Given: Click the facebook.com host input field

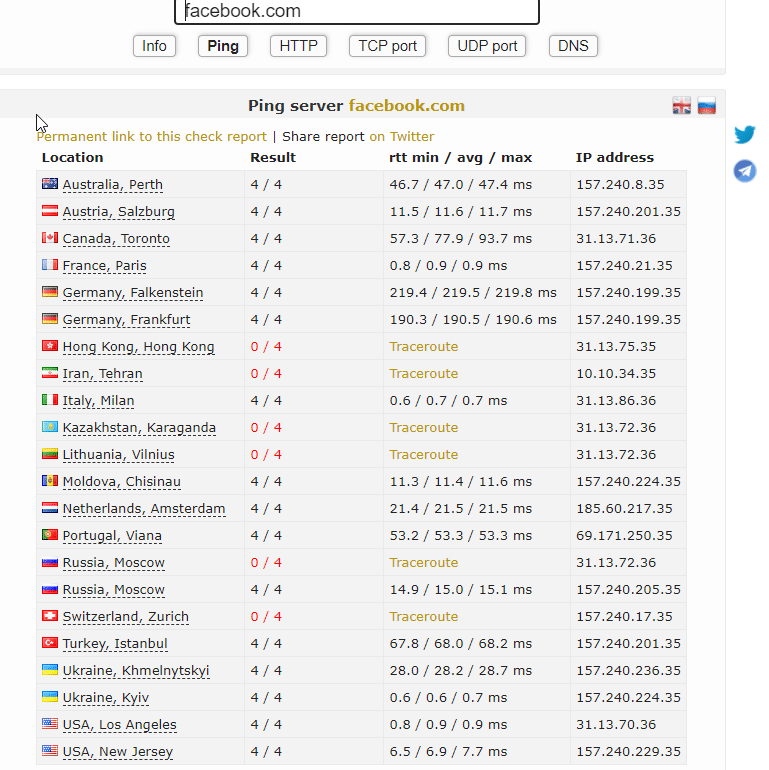Looking at the screenshot, I should point(357,11).
